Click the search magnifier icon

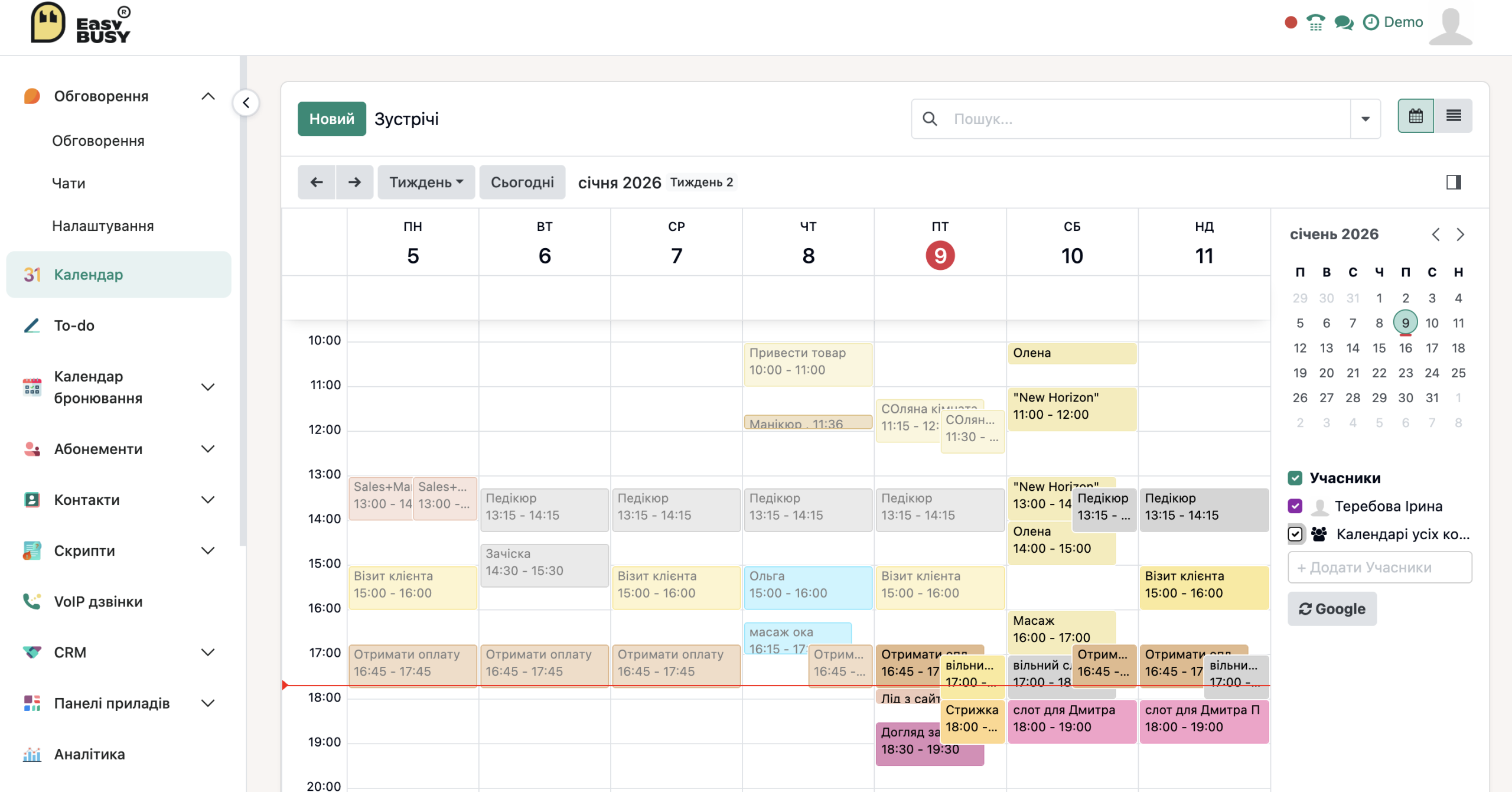pyautogui.click(x=930, y=119)
